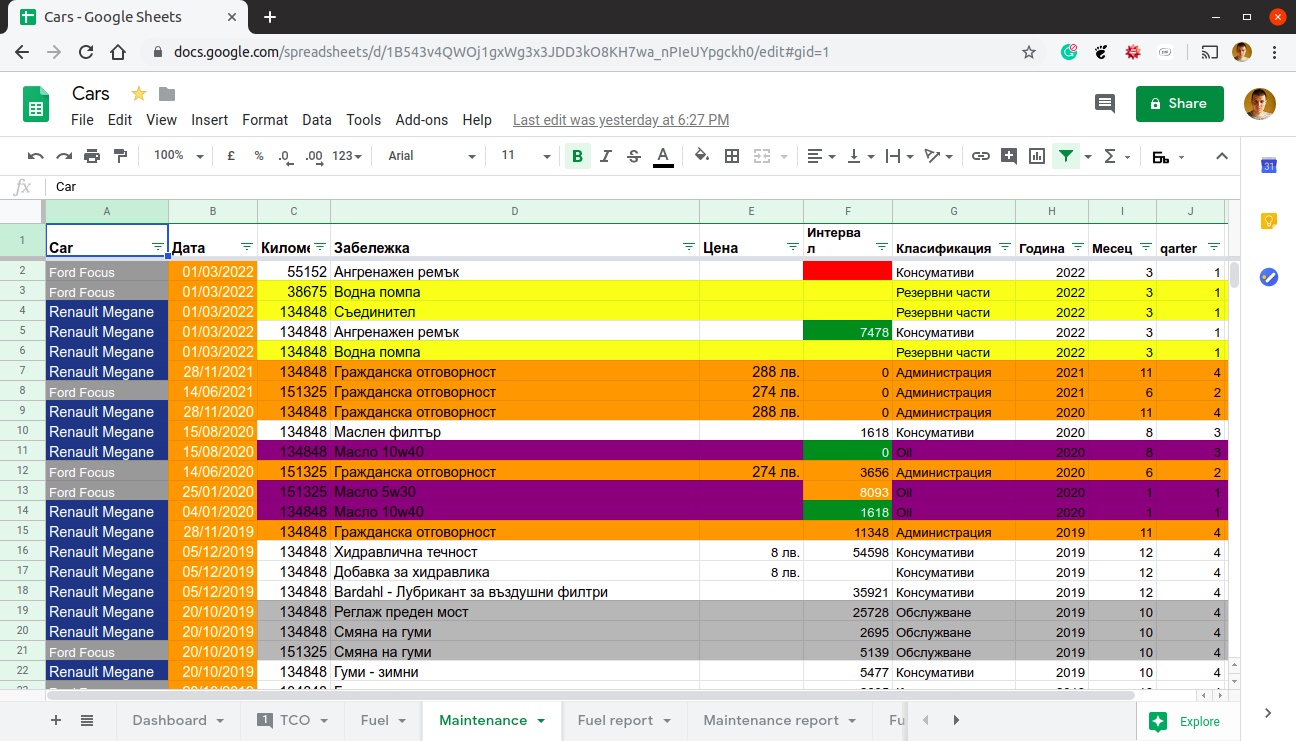Viewport: 1296px width, 741px height.
Task: Bookmark this page in Chrome address bar
Action: pyautogui.click(x=1029, y=52)
